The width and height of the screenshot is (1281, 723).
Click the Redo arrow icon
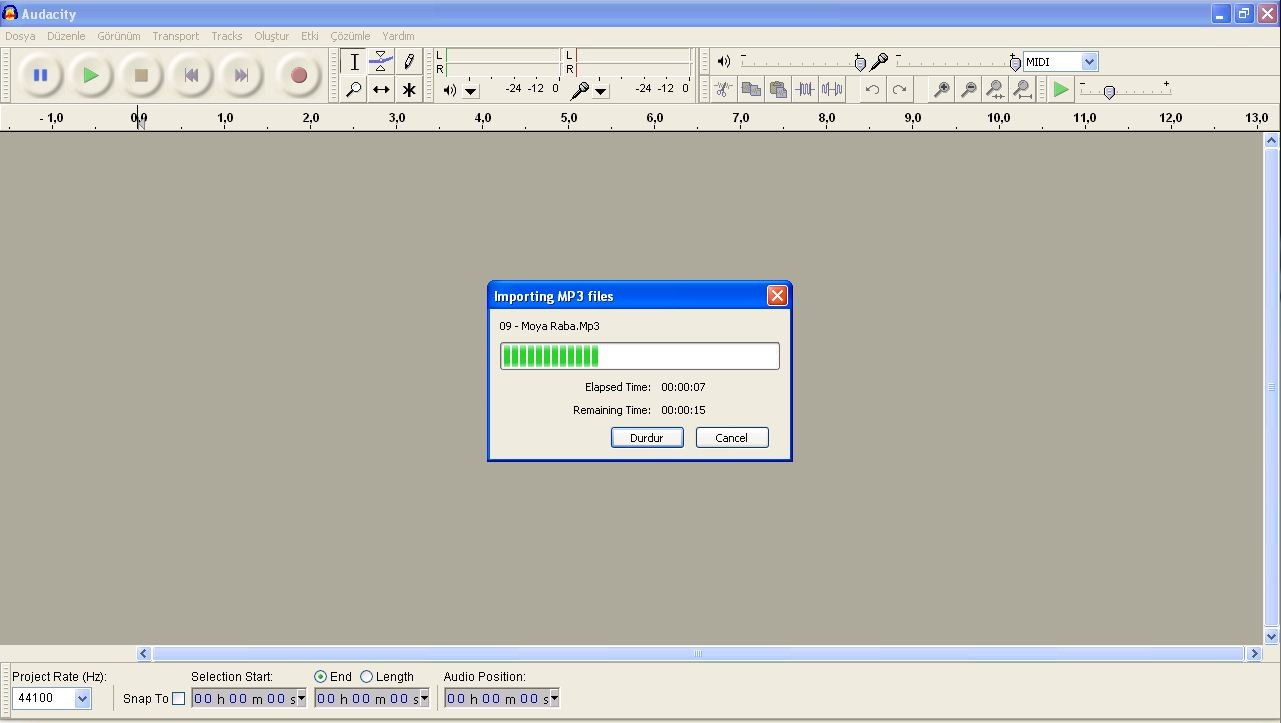point(899,90)
